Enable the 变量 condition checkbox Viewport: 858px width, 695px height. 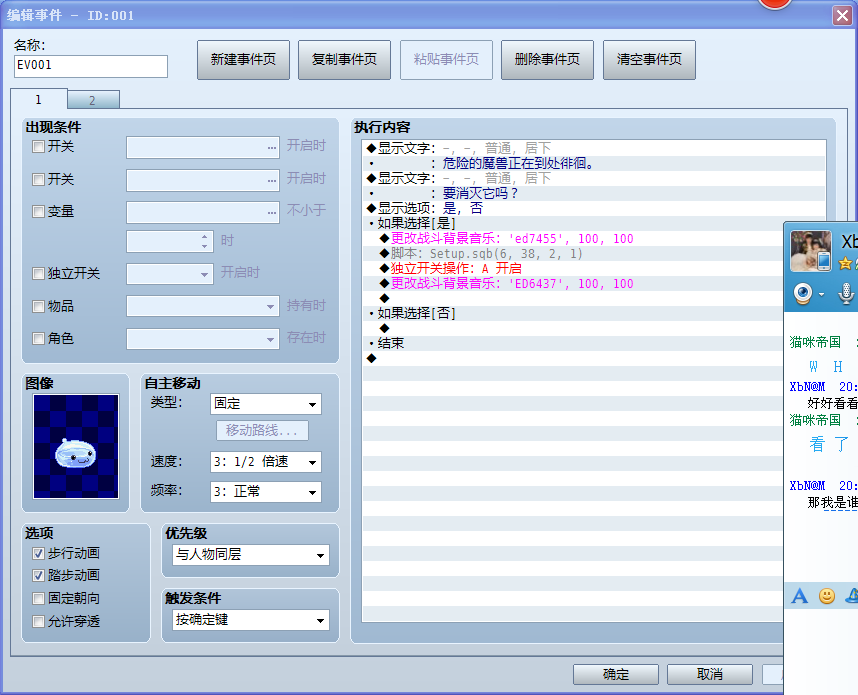tap(38, 212)
